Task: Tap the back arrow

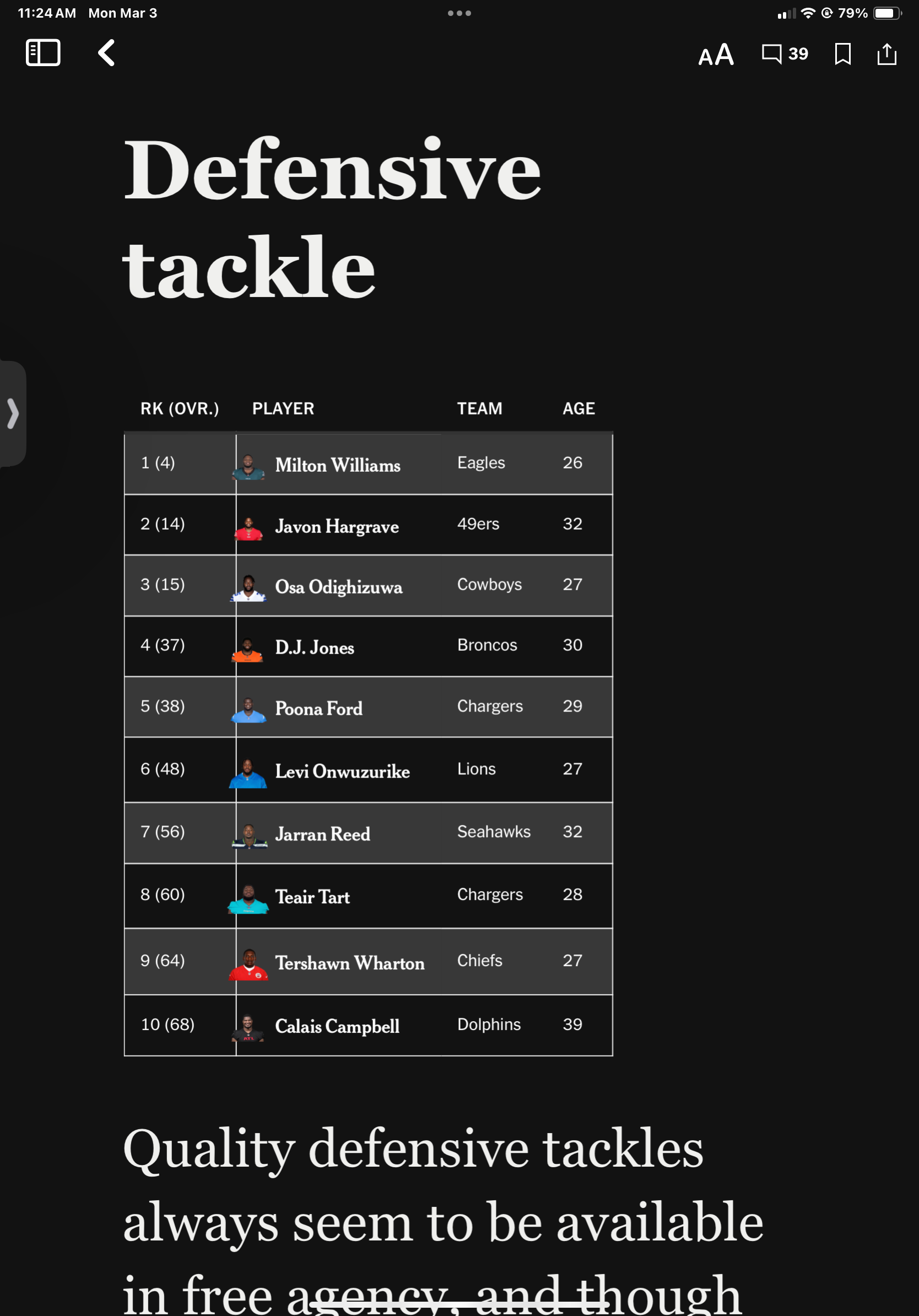Action: point(106,53)
